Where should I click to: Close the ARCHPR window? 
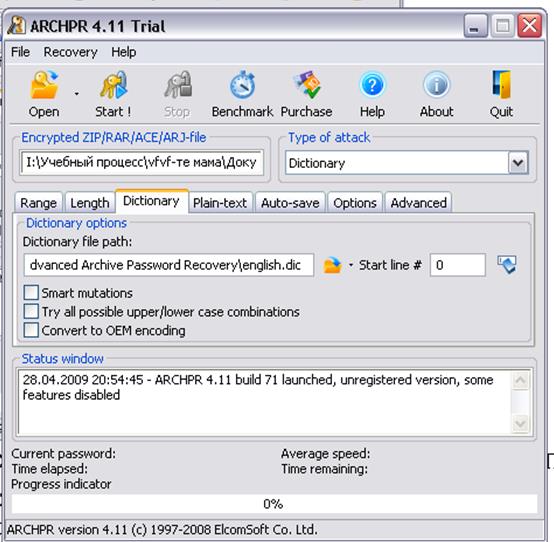pyautogui.click(x=530, y=26)
